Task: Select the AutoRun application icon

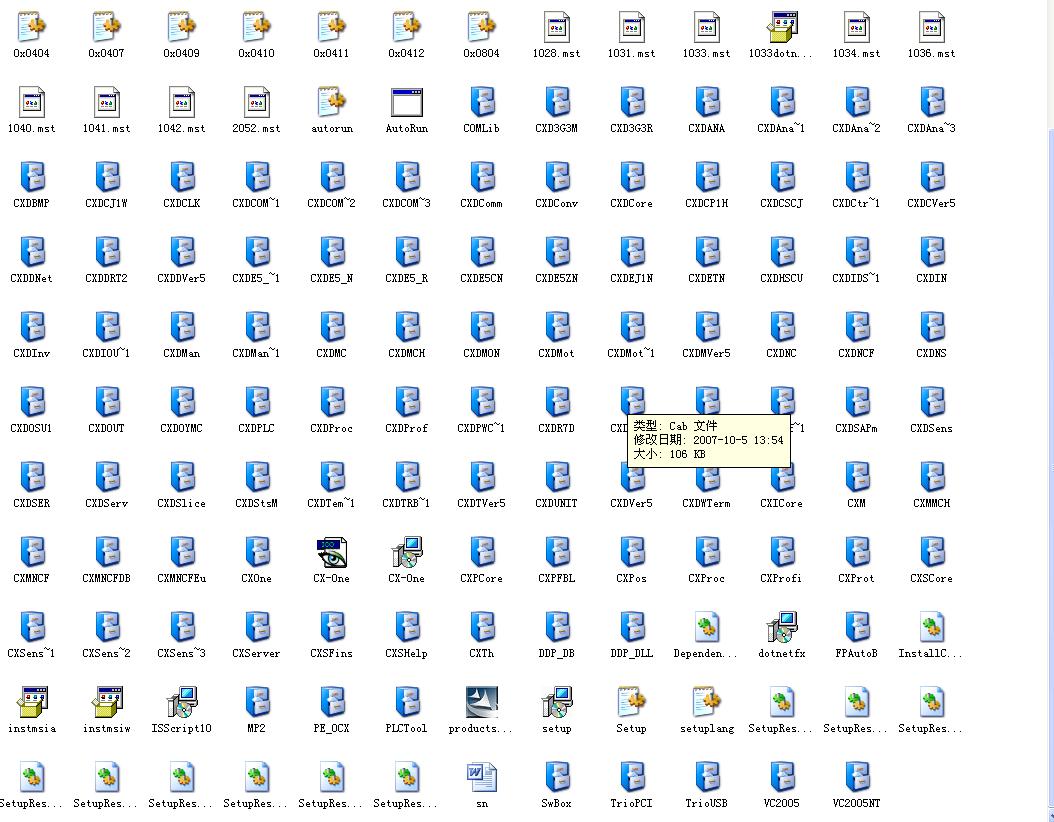Action: tap(407, 103)
